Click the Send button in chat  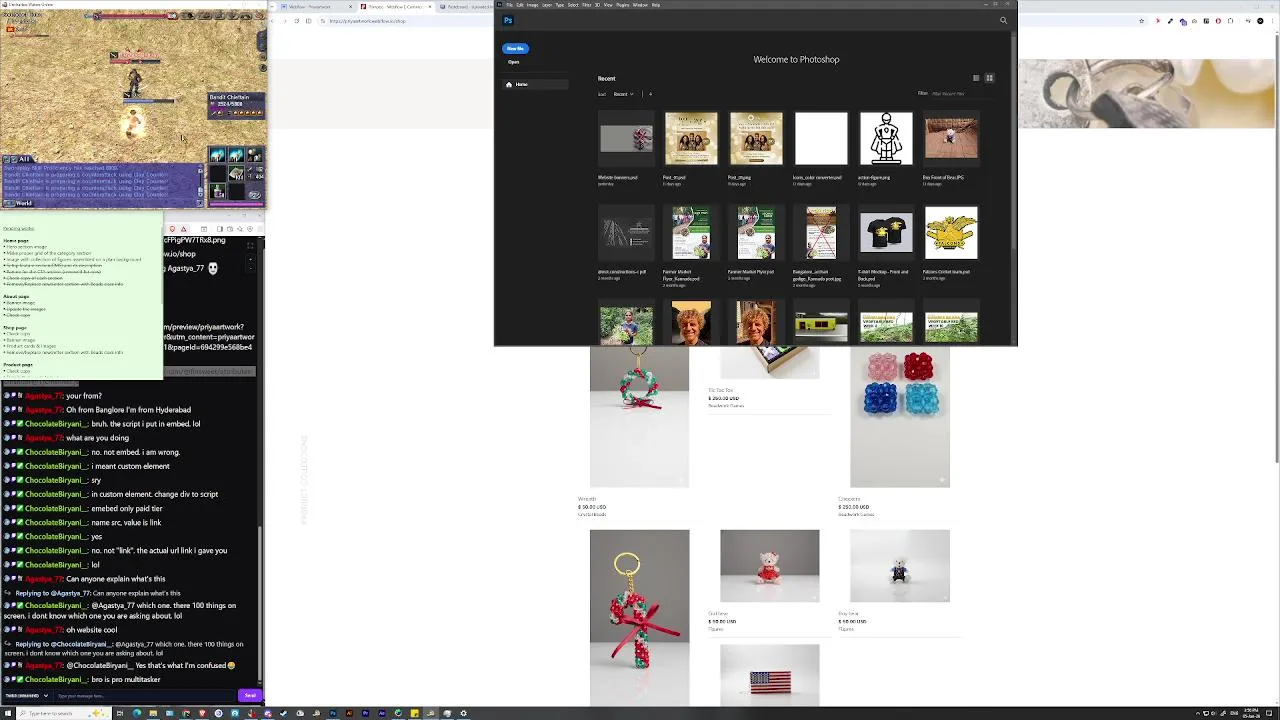(250, 695)
